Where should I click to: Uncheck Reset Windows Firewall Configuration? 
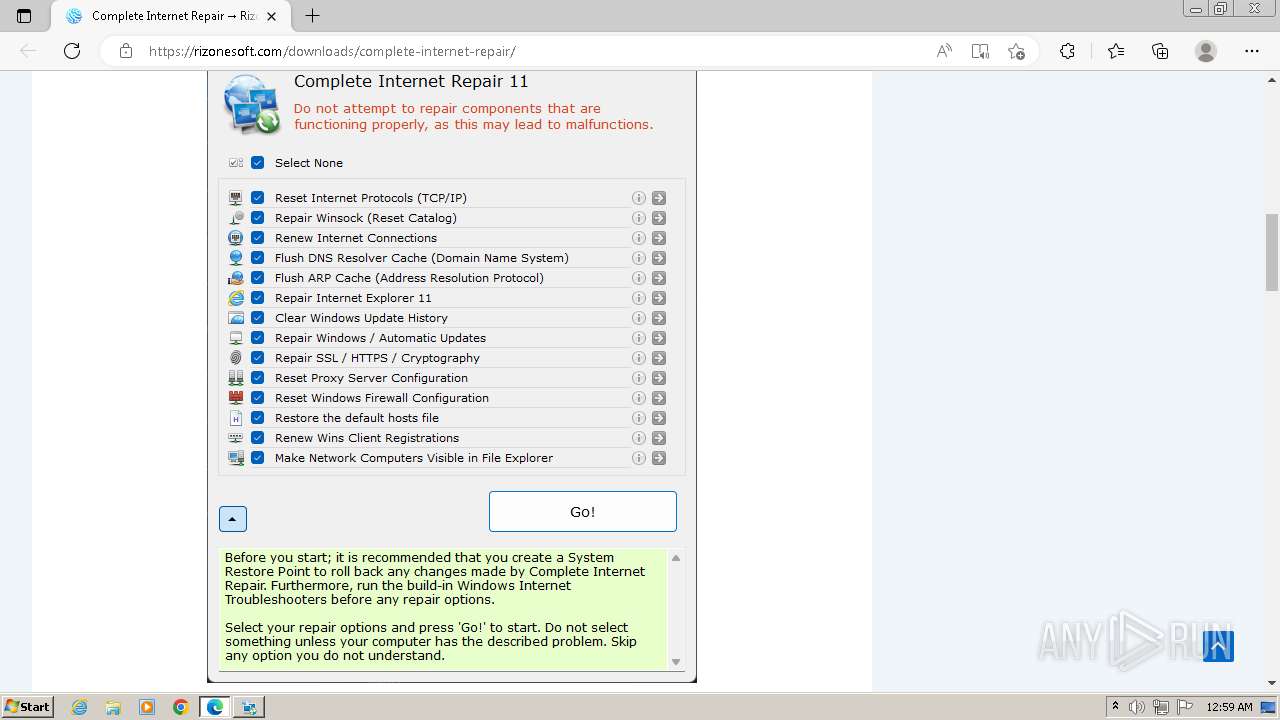click(258, 398)
